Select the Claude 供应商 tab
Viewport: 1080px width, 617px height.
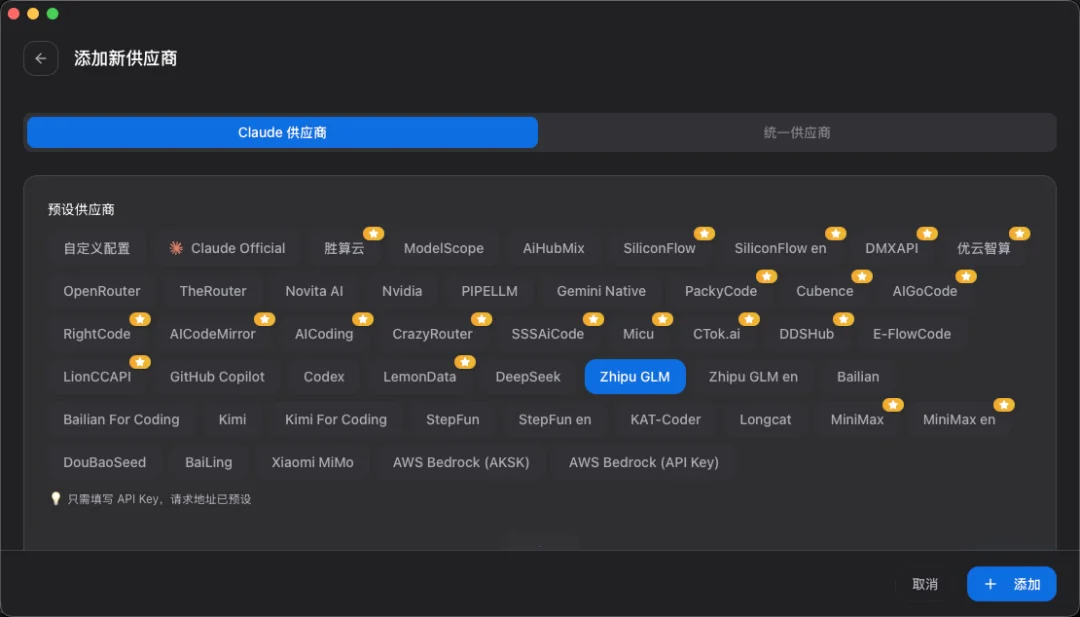[x=281, y=132]
